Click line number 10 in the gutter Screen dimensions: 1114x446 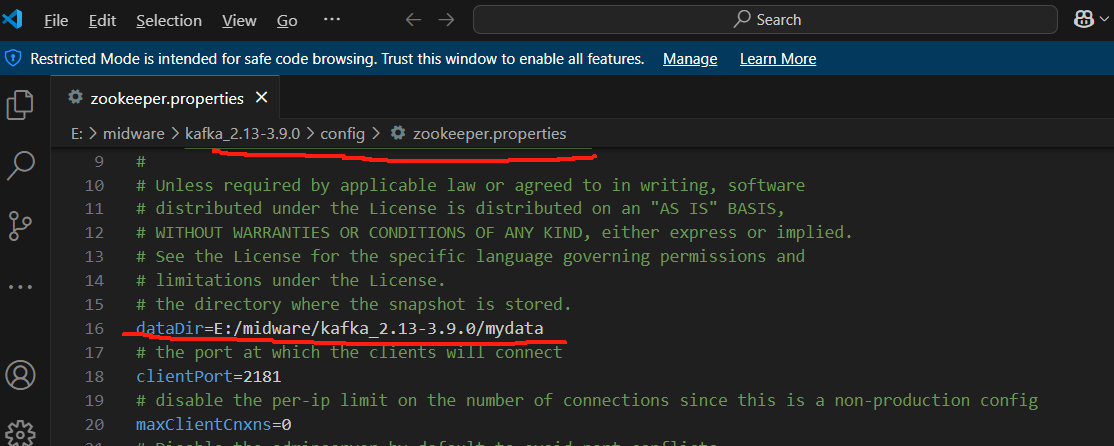tap(94, 186)
